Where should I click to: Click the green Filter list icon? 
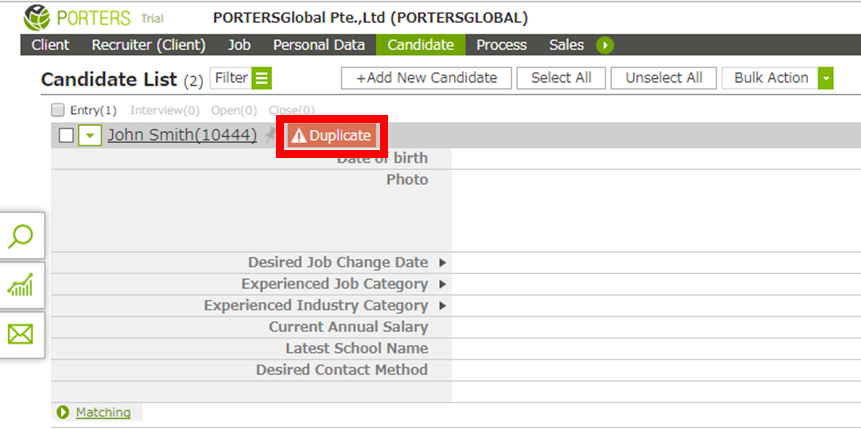coord(262,79)
